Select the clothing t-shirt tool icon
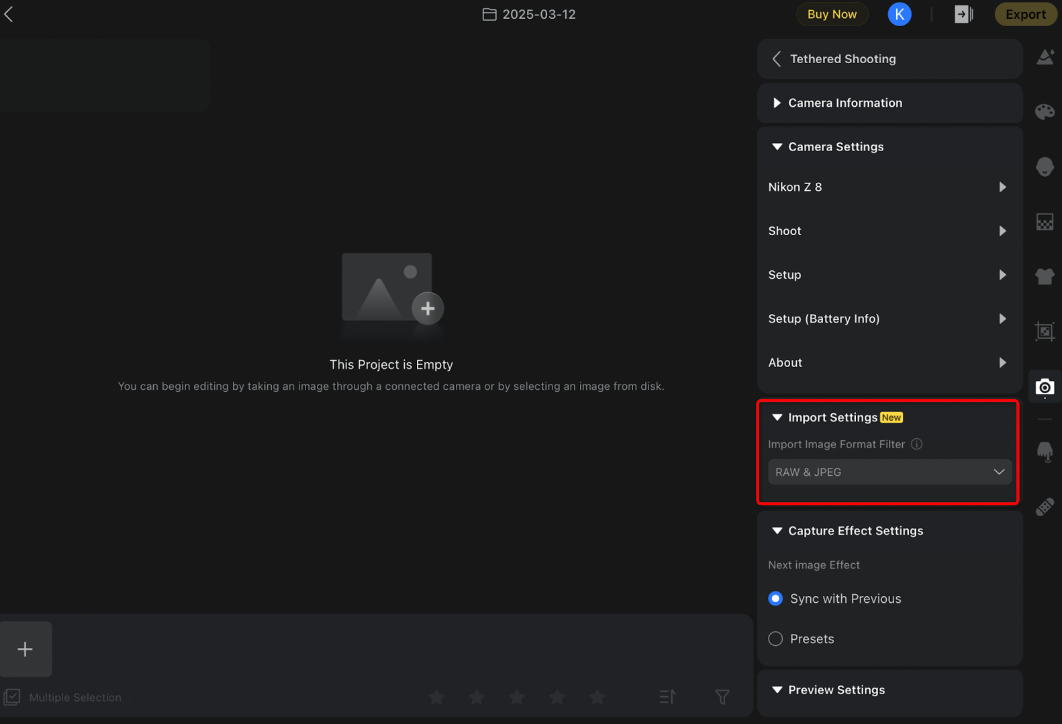 tap(1044, 277)
